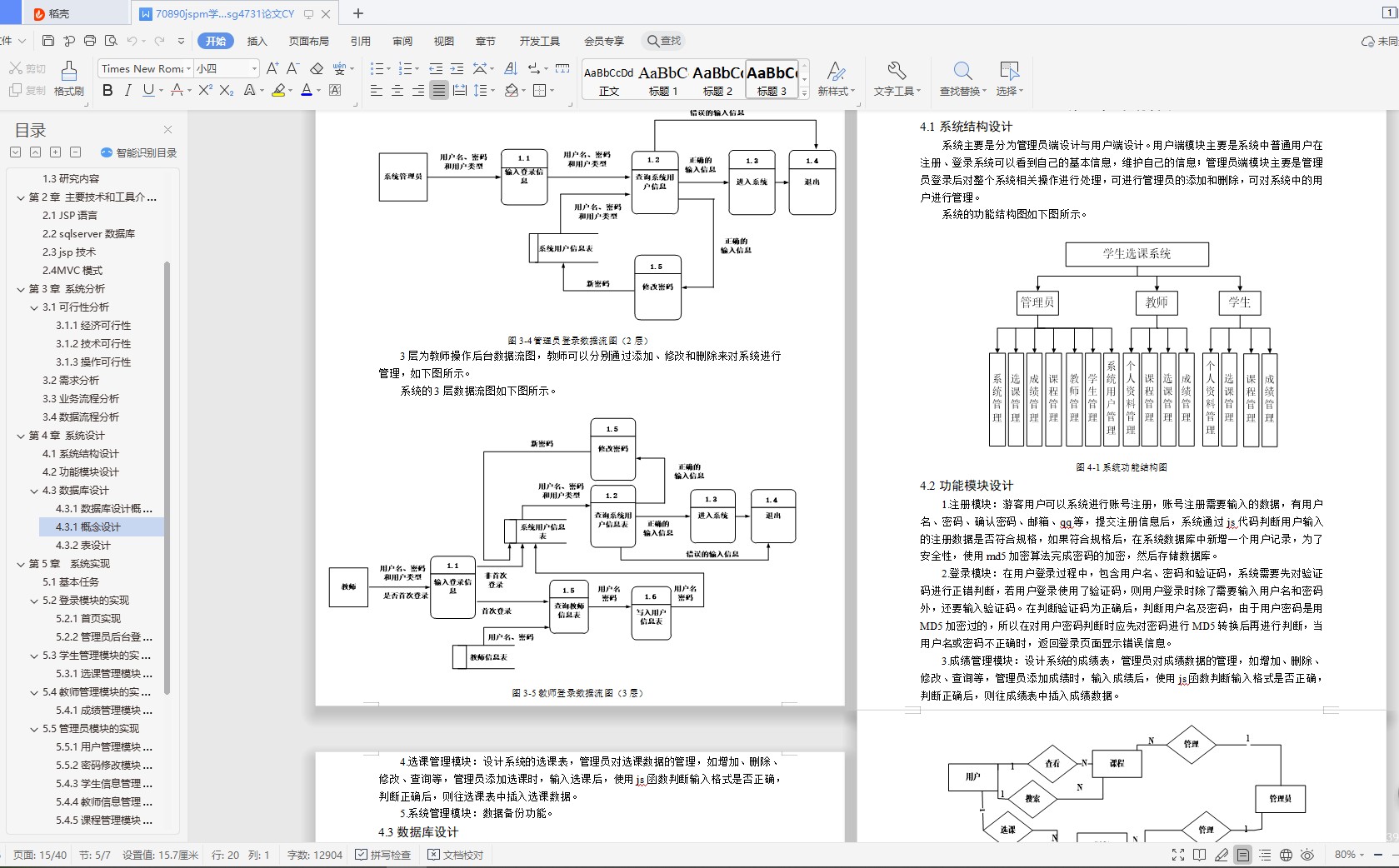Collapse 5.2 登录模块的实现 outline node
Viewport: 1399px width, 868px height.
click(x=35, y=601)
